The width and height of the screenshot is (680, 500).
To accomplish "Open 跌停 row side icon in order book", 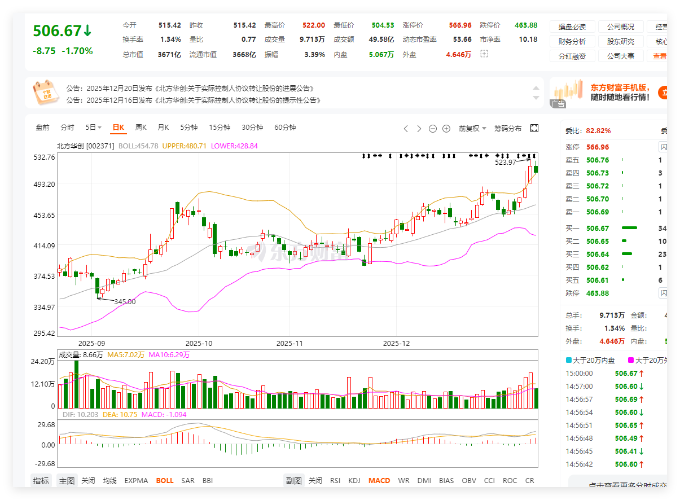I will click(664, 293).
